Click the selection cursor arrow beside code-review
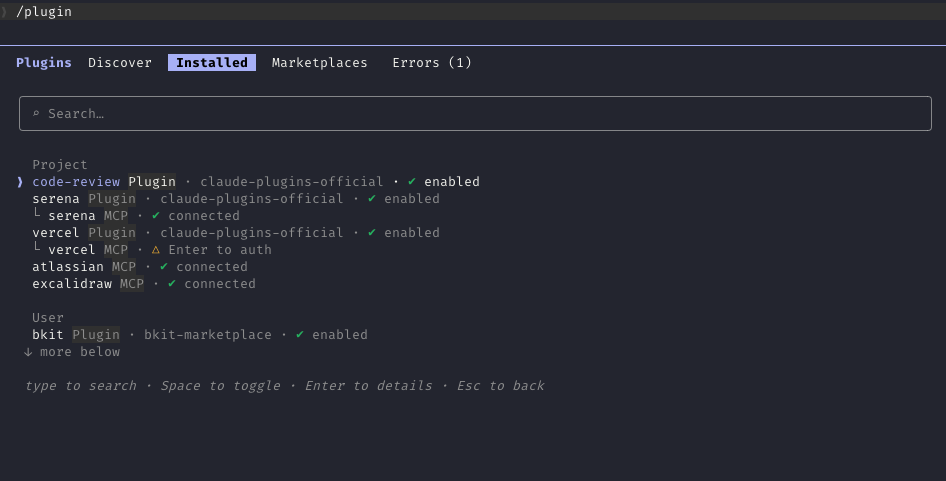The height and width of the screenshot is (481, 946). pyautogui.click(x=20, y=182)
